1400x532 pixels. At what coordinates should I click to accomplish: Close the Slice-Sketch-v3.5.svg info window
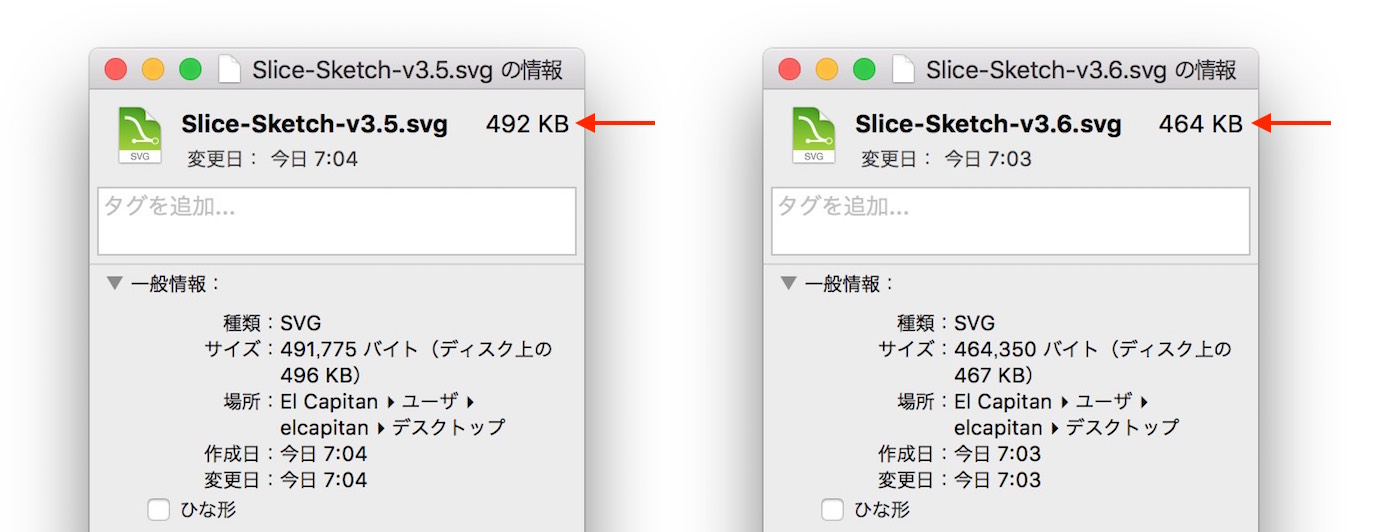pyautogui.click(x=116, y=70)
